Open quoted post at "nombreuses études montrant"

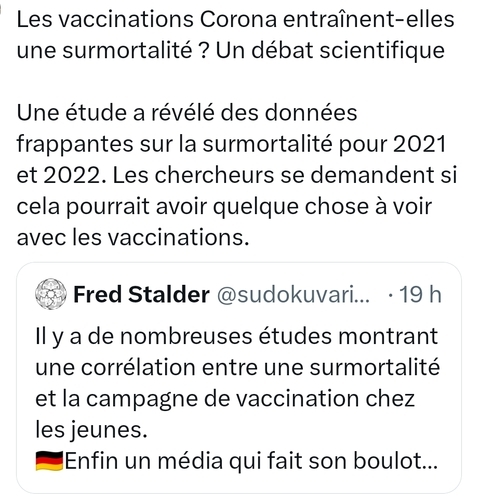(279, 336)
